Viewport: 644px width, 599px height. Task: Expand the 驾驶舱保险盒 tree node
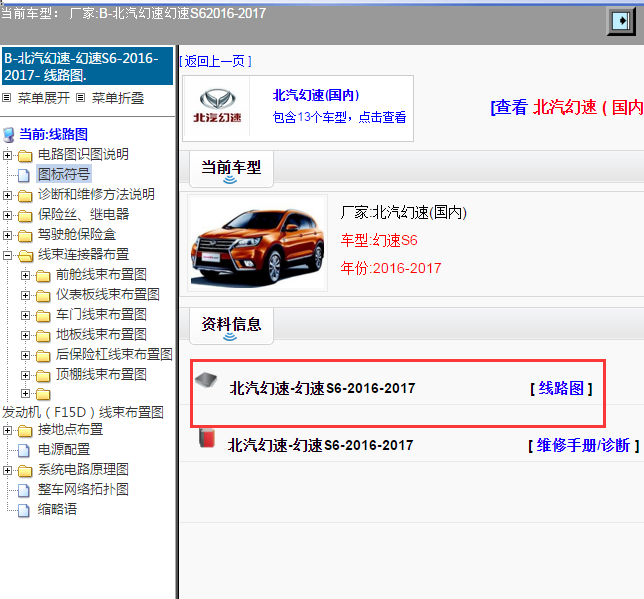click(x=7, y=235)
